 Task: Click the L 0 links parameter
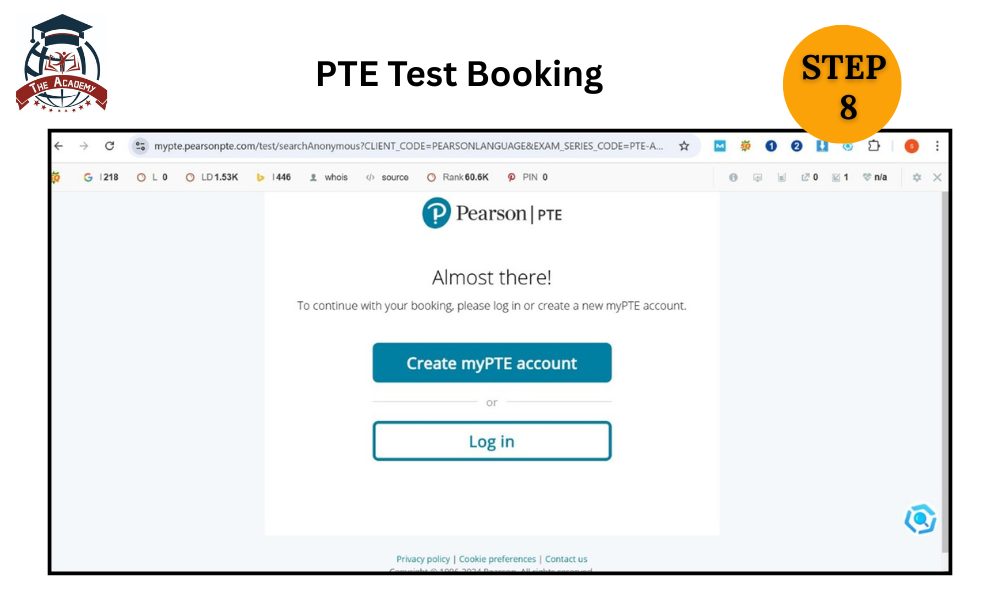tap(152, 177)
